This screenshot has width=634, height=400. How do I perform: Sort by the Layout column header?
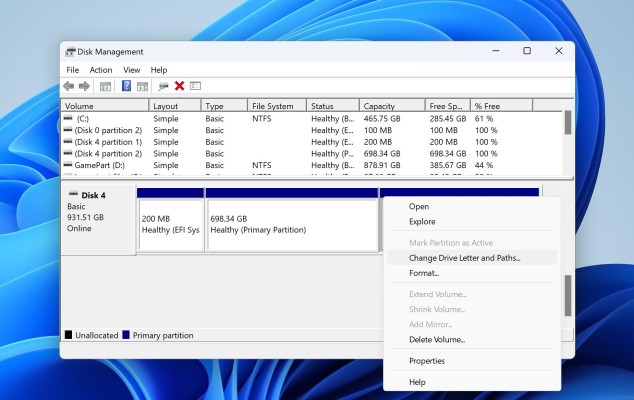(175, 106)
